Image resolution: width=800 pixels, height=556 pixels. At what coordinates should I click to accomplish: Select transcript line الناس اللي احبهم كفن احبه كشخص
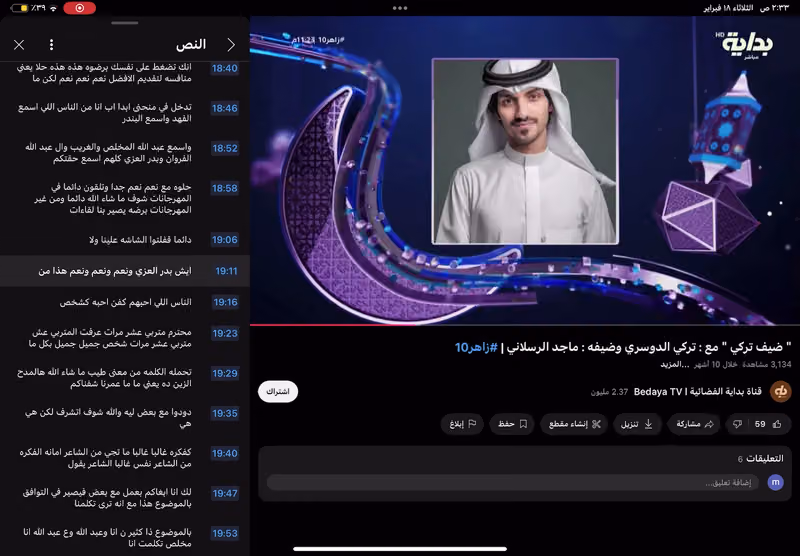126,302
